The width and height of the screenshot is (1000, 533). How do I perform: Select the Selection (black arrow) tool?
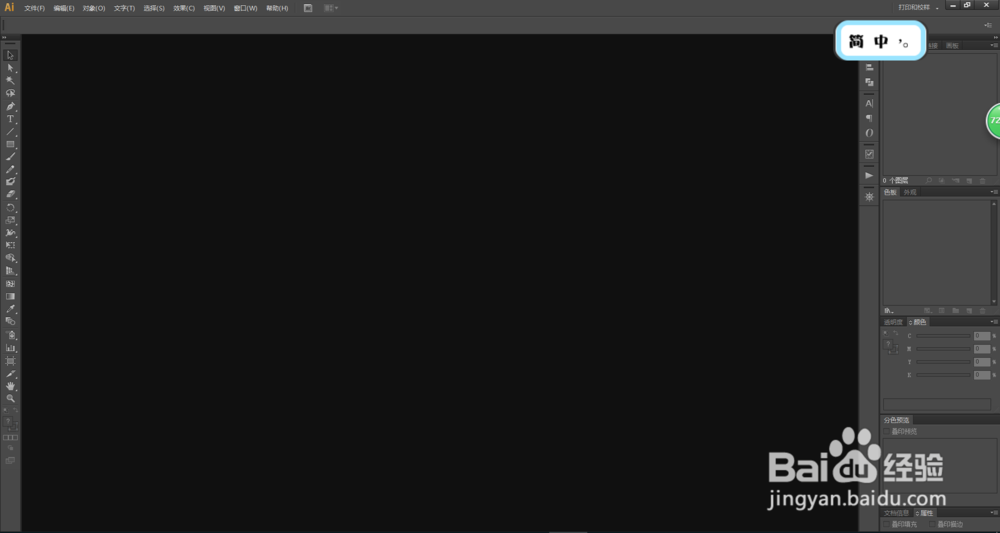[10, 55]
